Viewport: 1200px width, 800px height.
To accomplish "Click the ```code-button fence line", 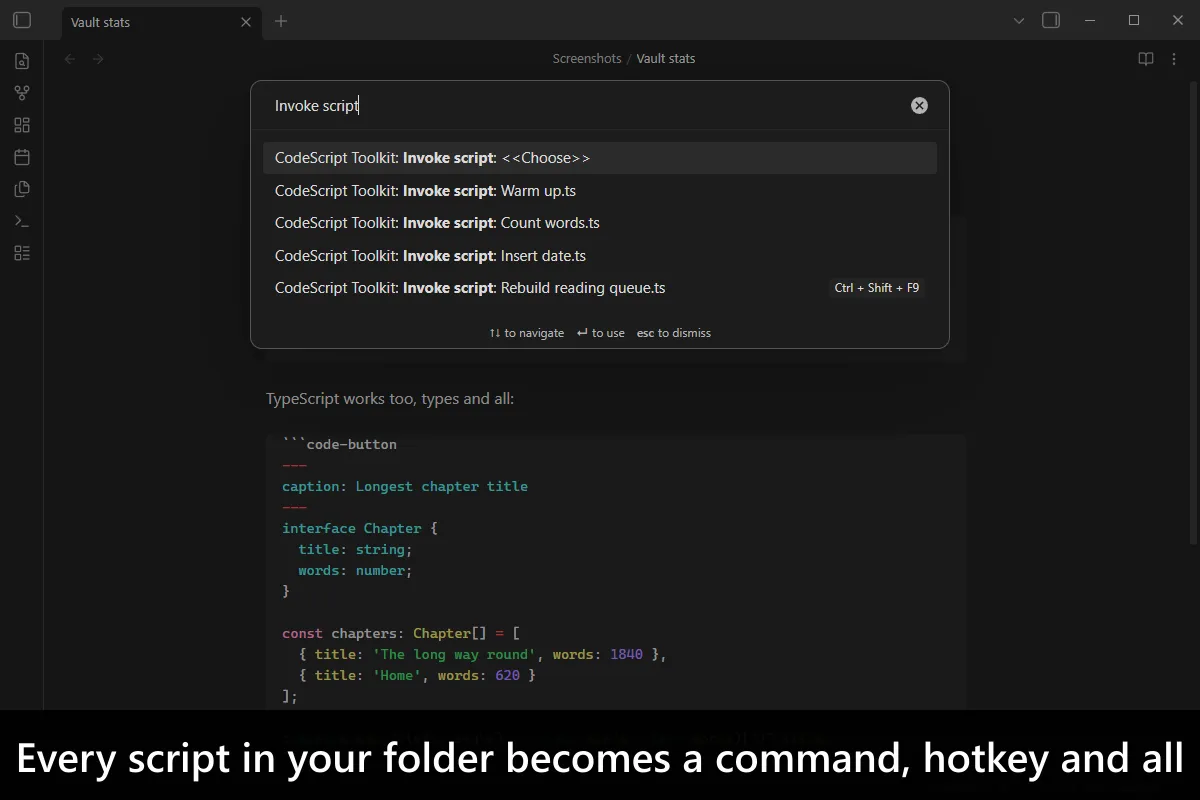I will point(339,444).
